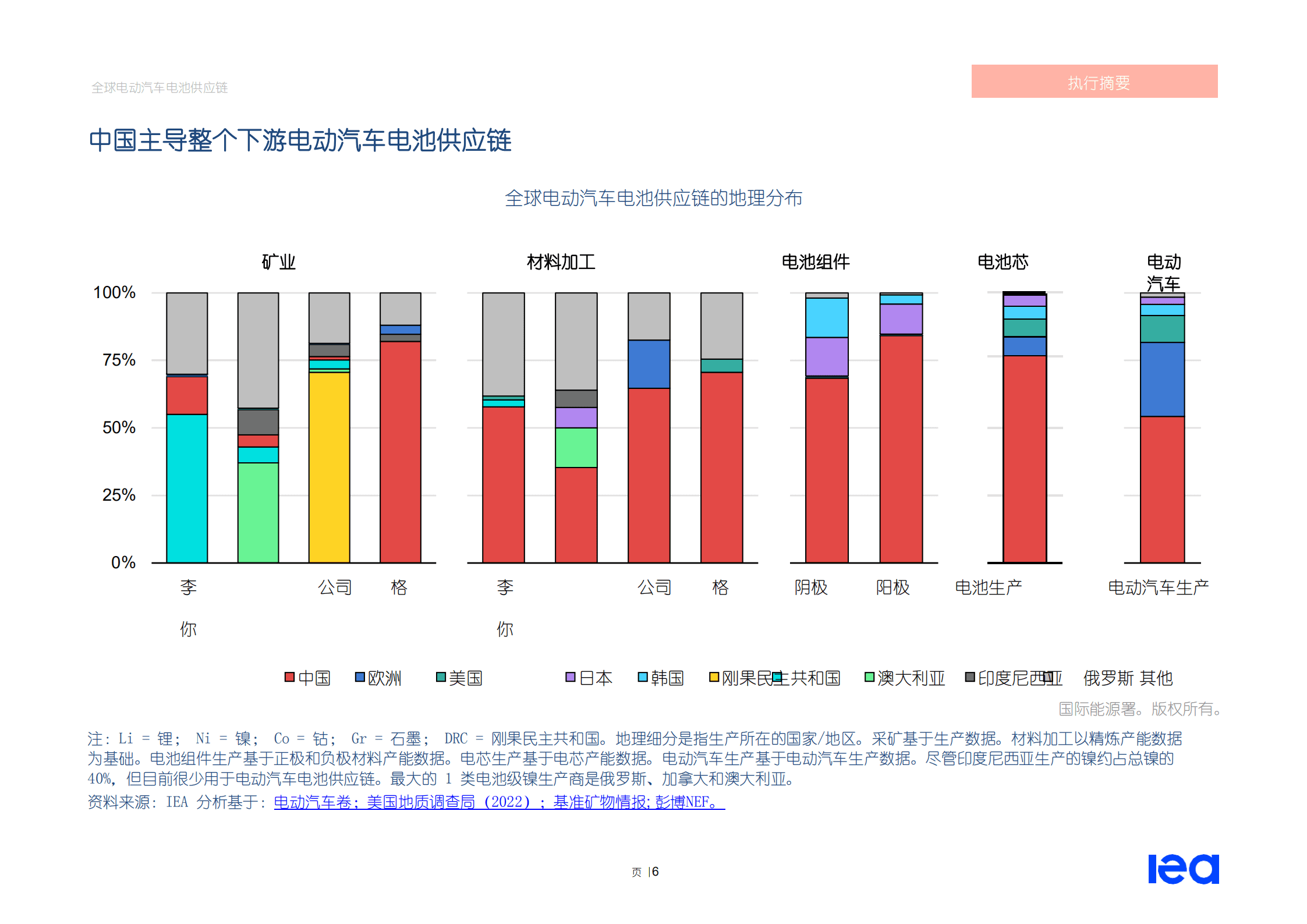Click the 全球电动汽车电池供应链 header label
The image size is (1307, 924).
point(160,88)
